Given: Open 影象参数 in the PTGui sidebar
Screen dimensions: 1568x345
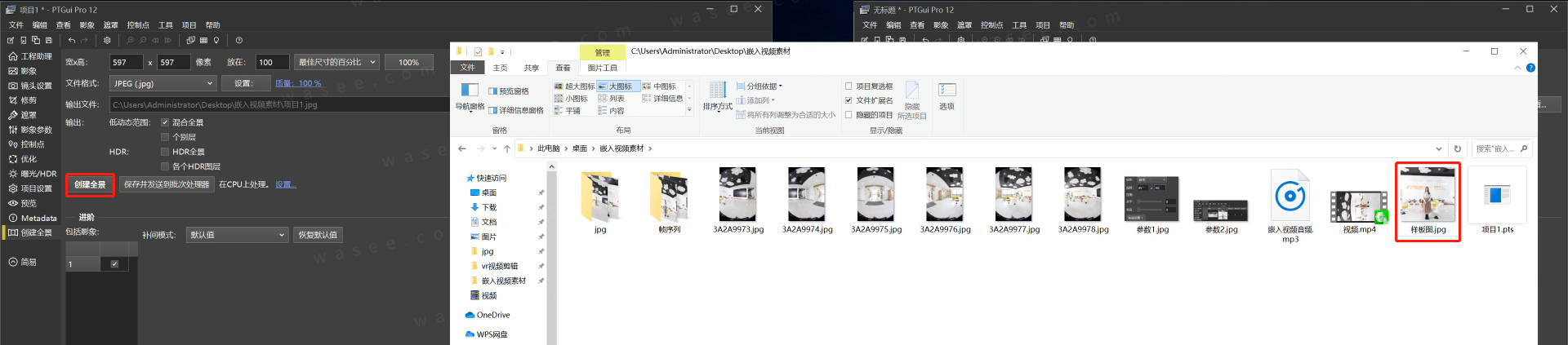Looking at the screenshot, I should pos(30,130).
